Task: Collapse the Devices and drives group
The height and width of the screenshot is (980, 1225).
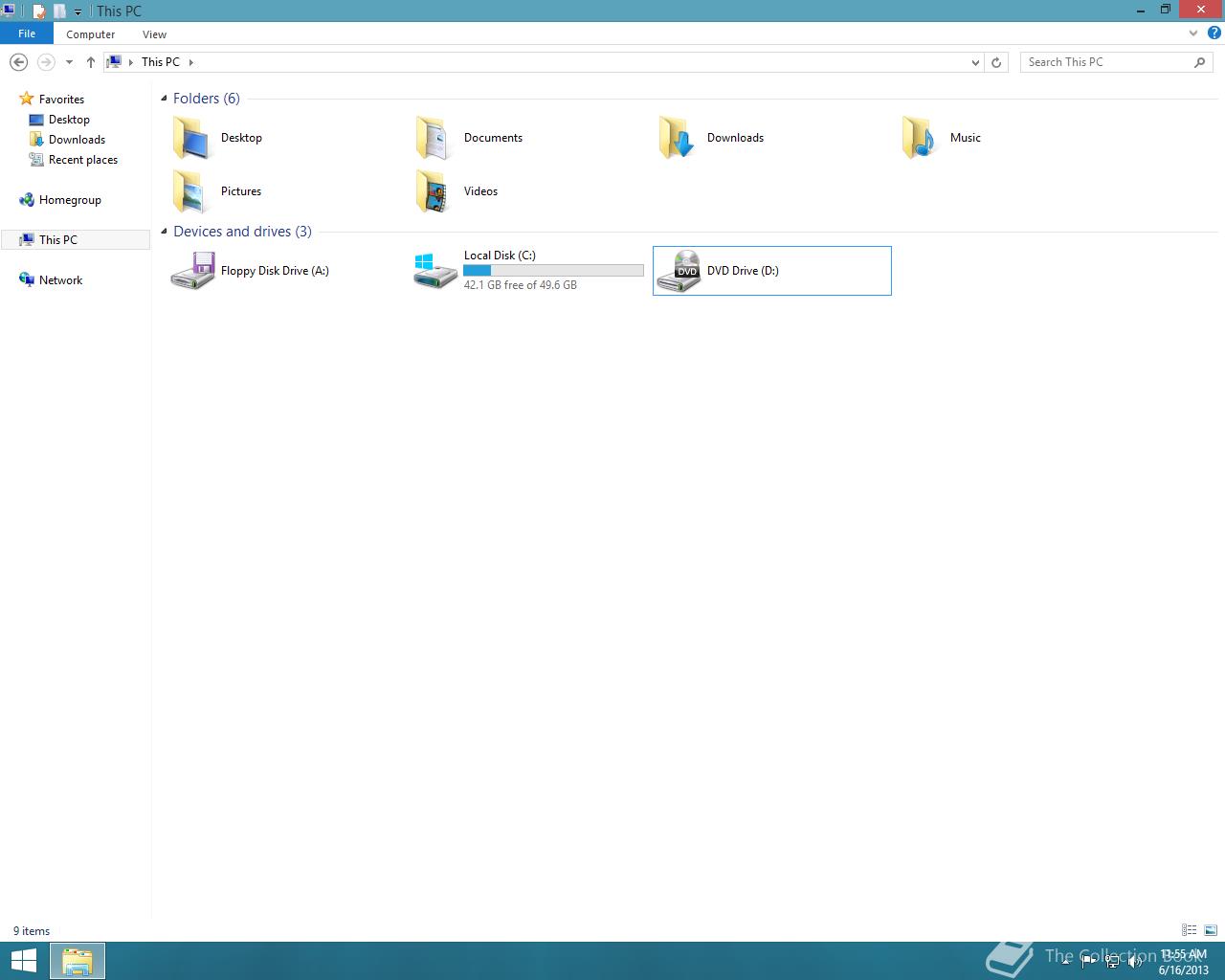Action: coord(164,232)
